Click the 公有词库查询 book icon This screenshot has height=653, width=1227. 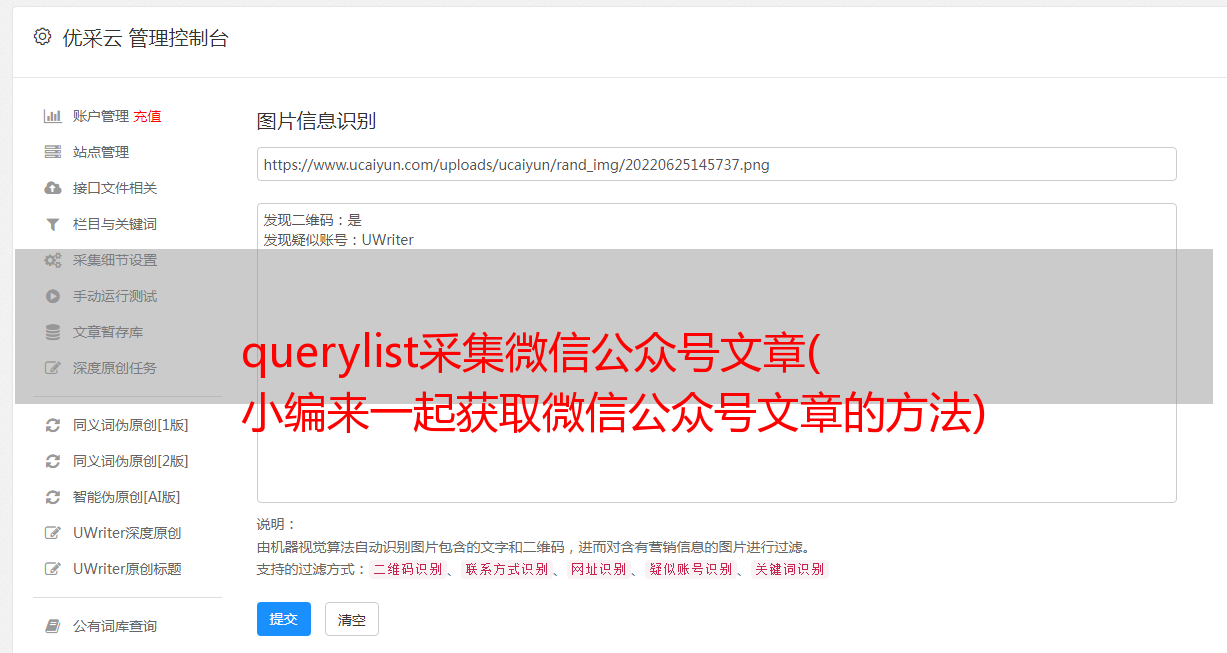(x=53, y=626)
